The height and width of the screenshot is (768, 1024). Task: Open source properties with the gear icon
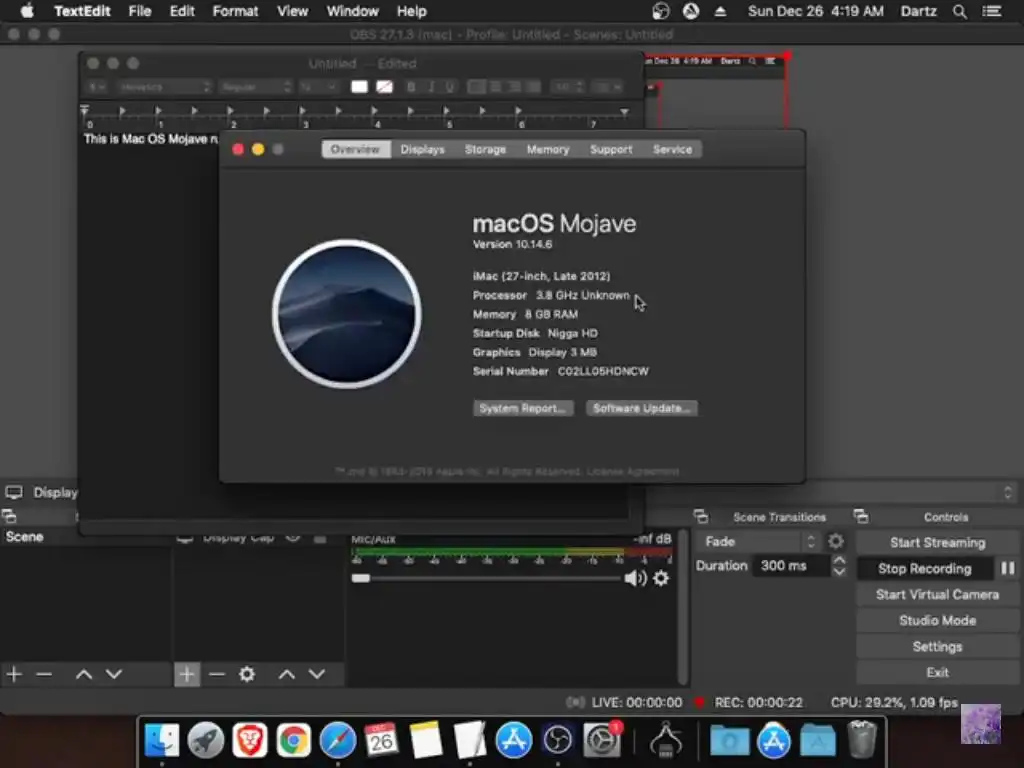coord(247,674)
